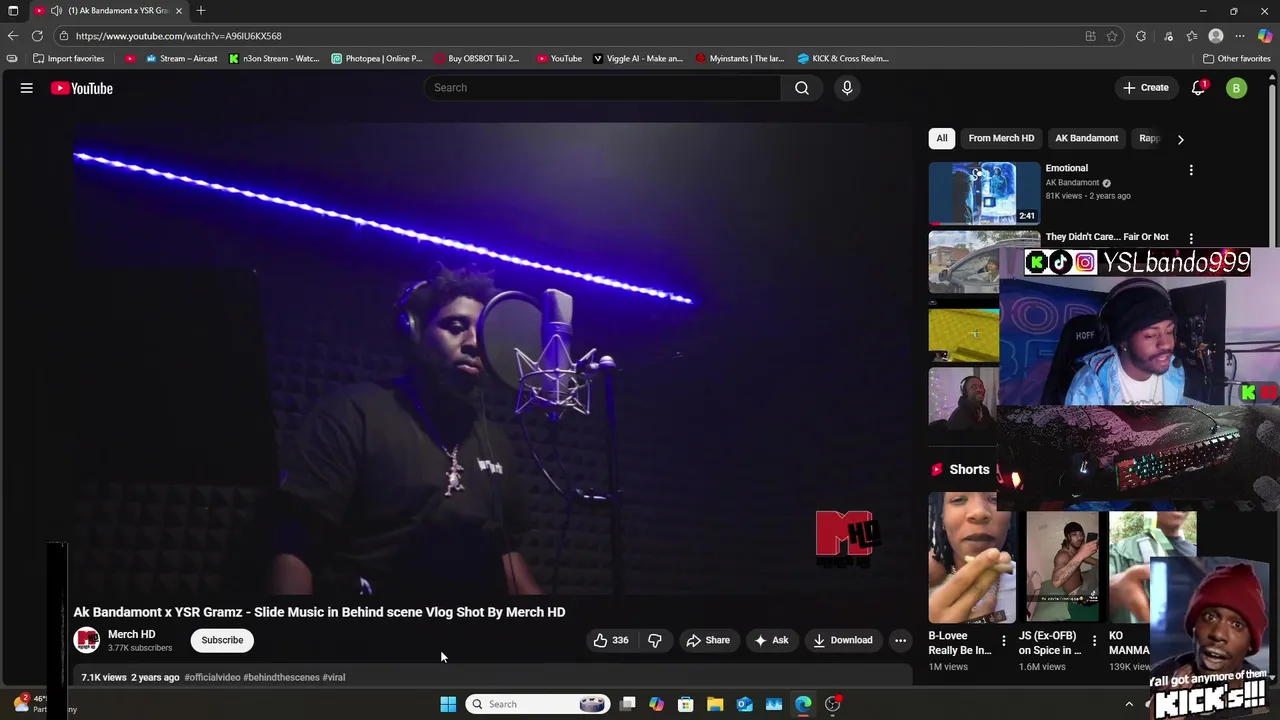Show hidden system tray icons
Viewport: 1280px width, 720px height.
1129,704
